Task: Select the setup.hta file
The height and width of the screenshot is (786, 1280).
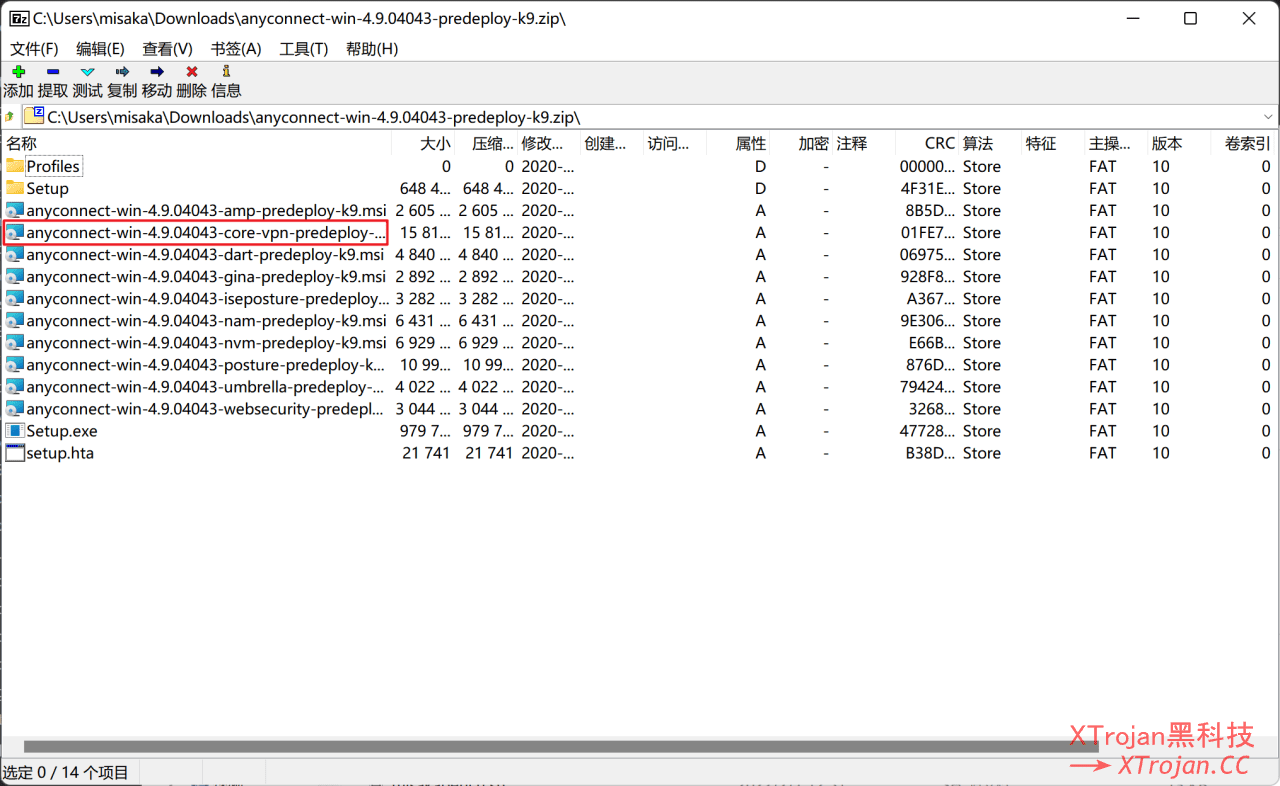Action: [x=60, y=453]
